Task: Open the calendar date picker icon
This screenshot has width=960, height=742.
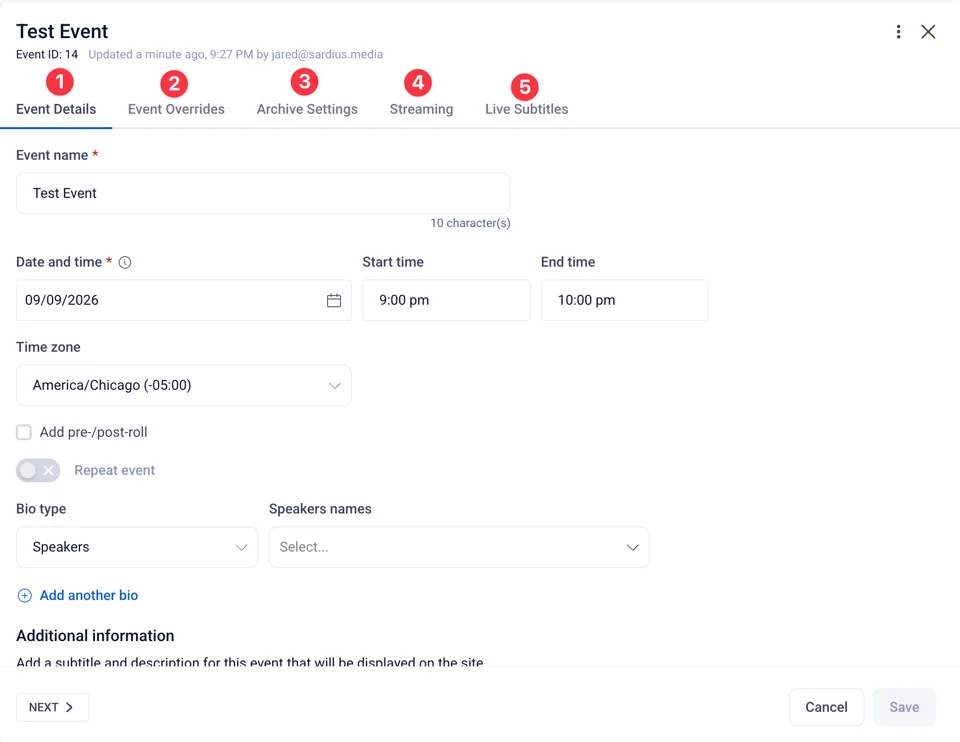Action: tap(334, 300)
